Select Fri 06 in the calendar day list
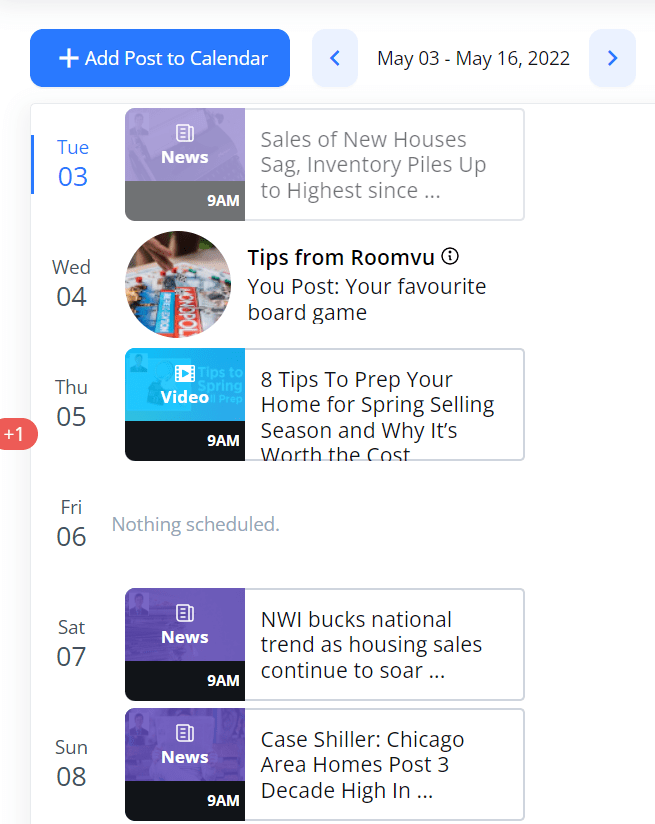Screen dimensions: 655x824 pyautogui.click(x=71, y=524)
